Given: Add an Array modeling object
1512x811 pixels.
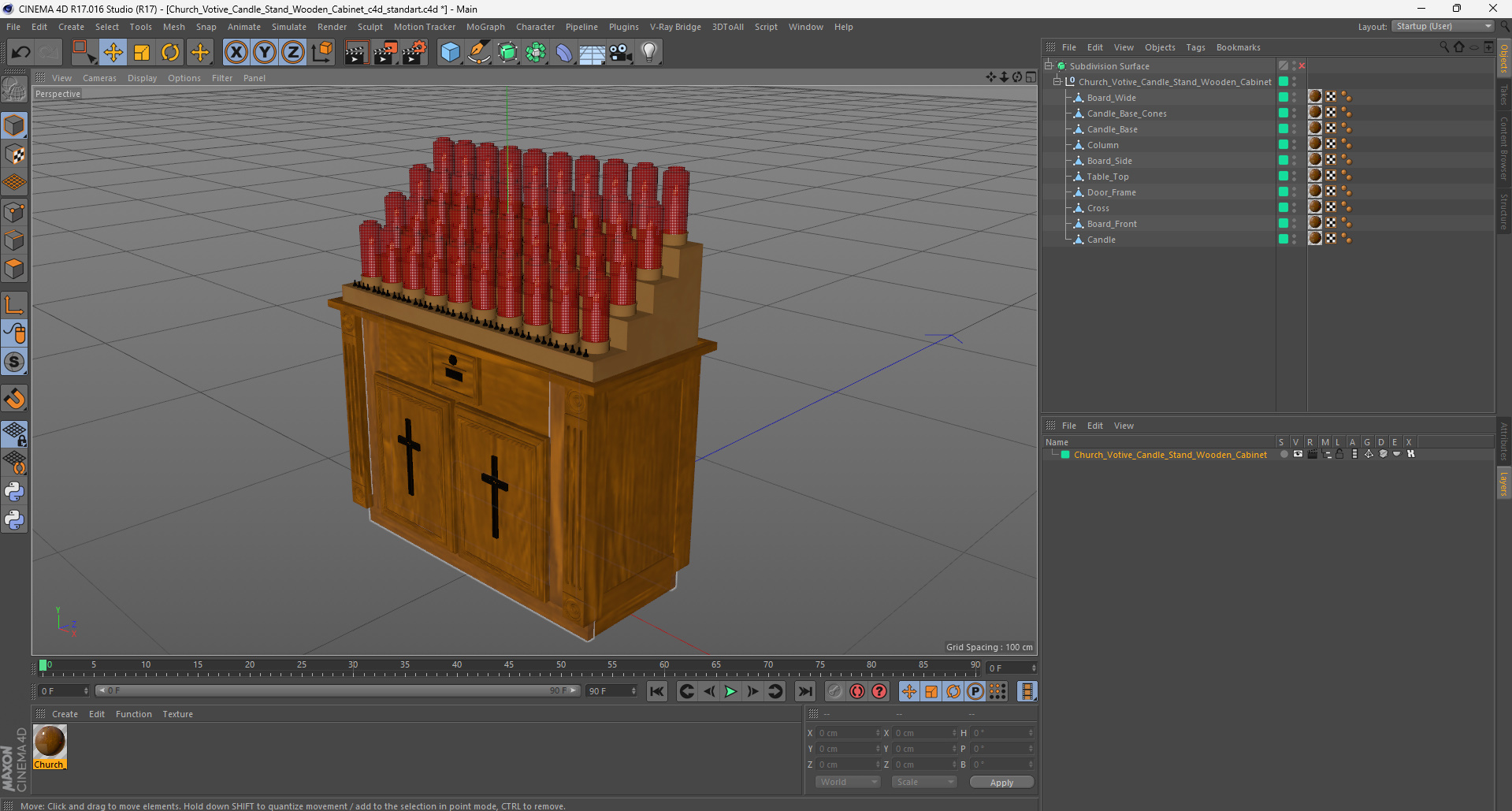Looking at the screenshot, I should coord(536,52).
